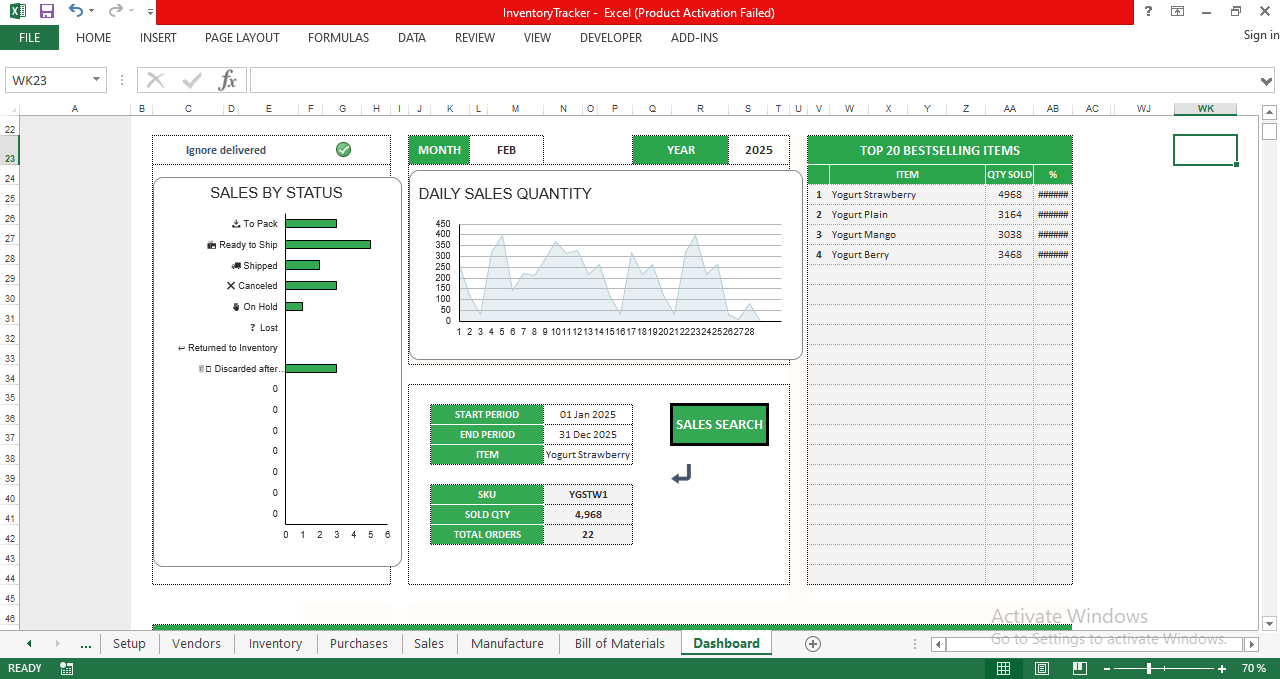The height and width of the screenshot is (679, 1280).
Task: Open the DATA ribbon tab
Action: pos(412,38)
